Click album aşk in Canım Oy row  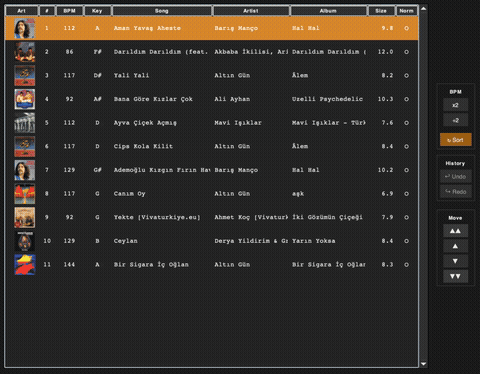coord(298,194)
